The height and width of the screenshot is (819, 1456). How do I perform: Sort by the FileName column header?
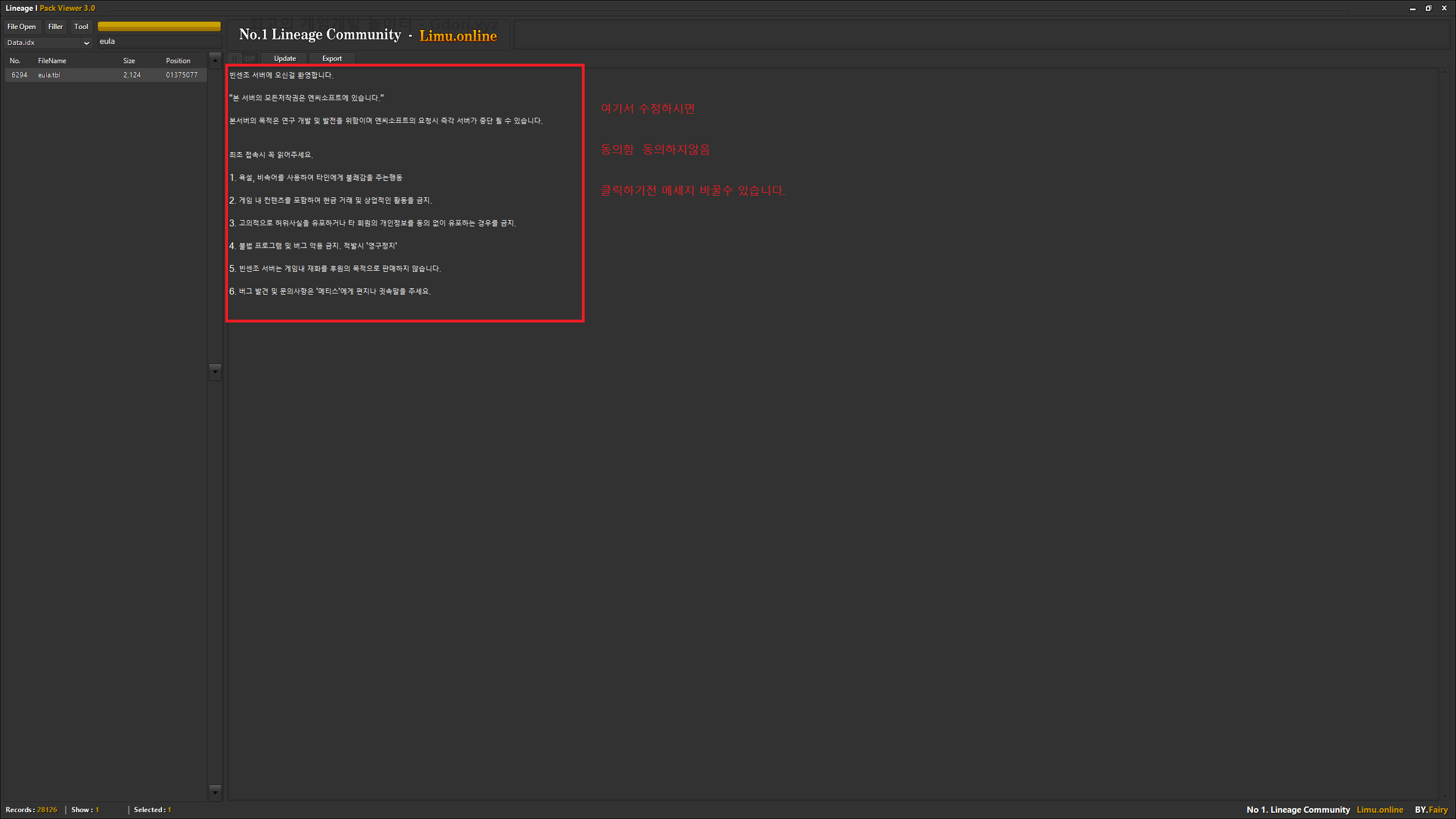[52, 61]
